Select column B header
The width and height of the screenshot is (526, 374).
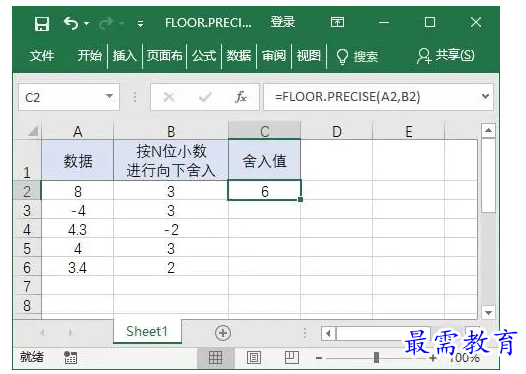pos(171,131)
